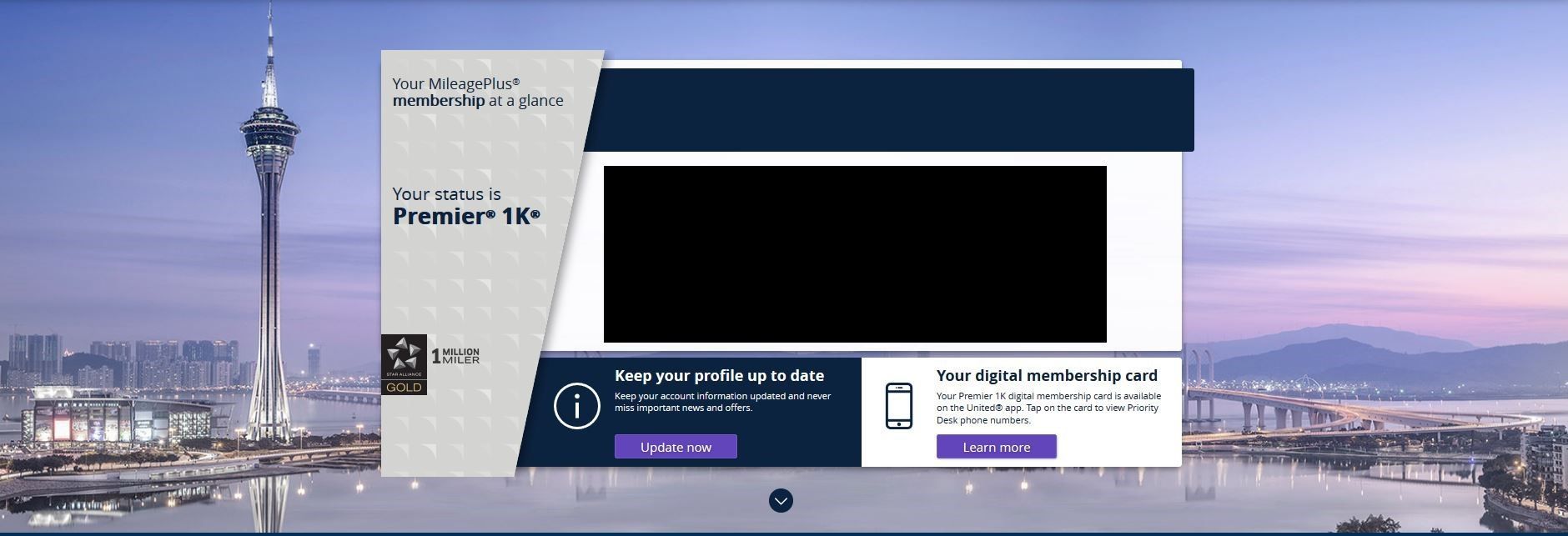Click the Premier 1K status text
1568x536 pixels.
[466, 217]
